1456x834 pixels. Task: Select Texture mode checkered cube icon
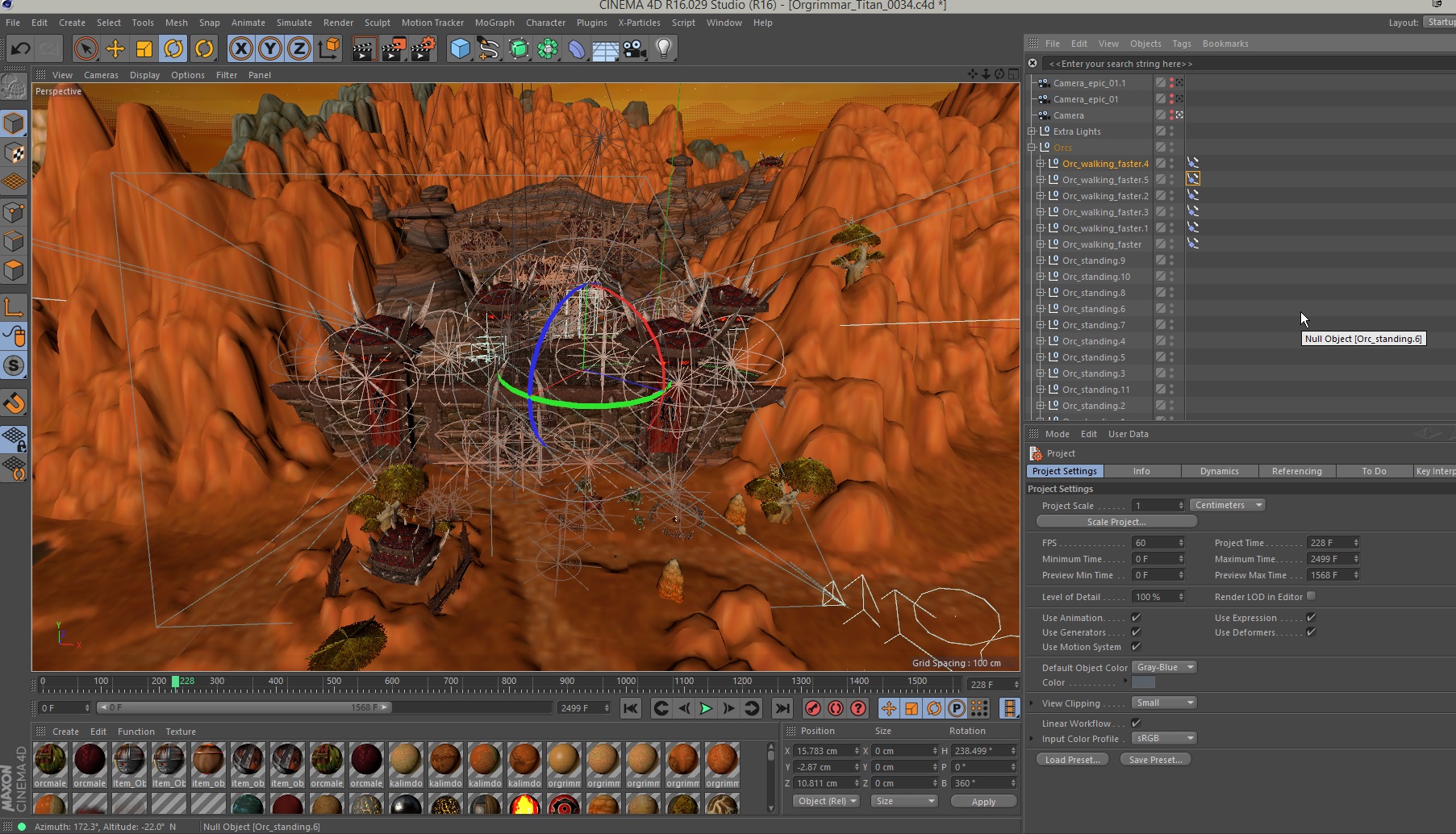tap(14, 153)
